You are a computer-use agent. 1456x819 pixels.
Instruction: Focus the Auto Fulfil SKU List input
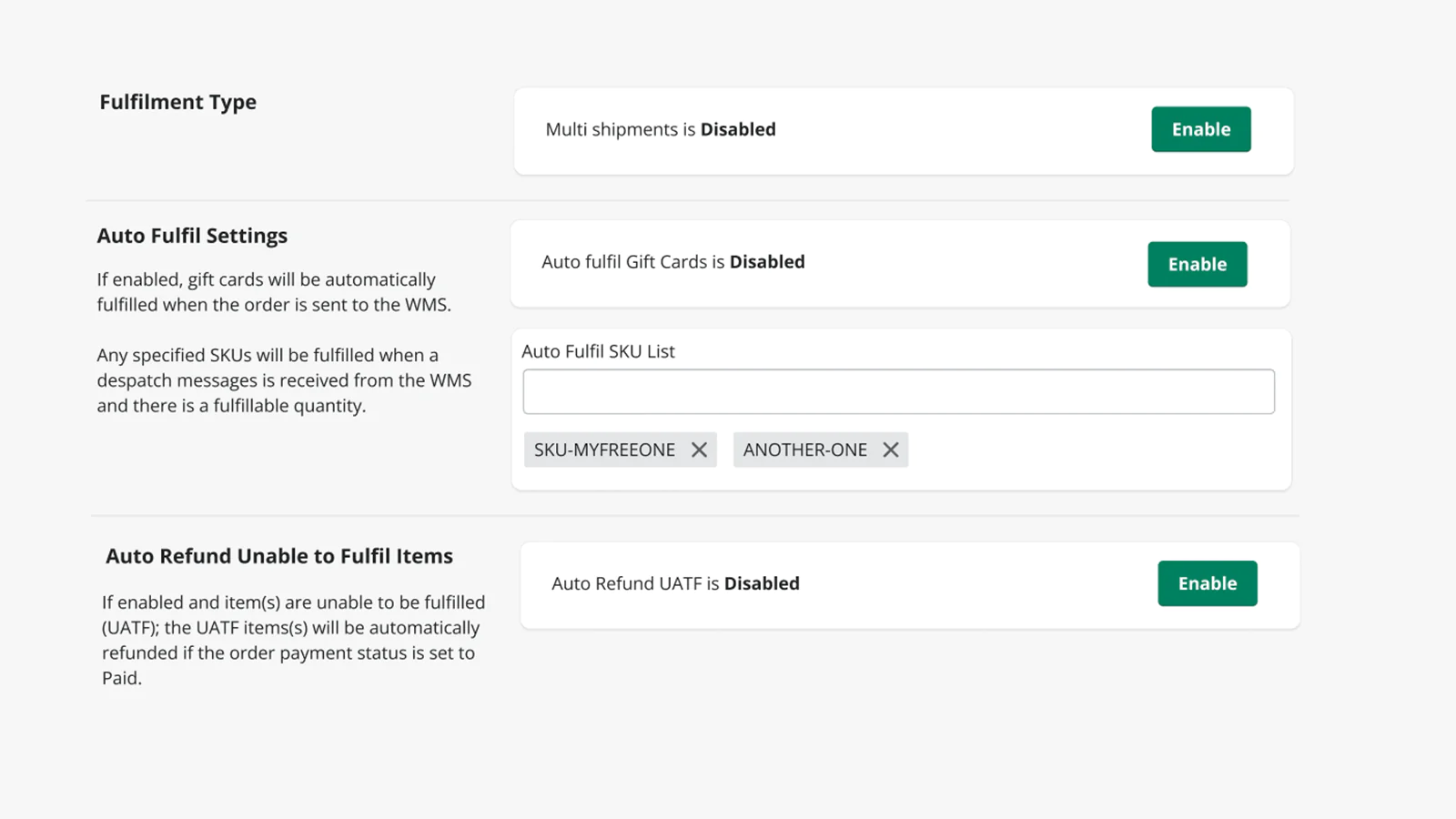coord(898,391)
